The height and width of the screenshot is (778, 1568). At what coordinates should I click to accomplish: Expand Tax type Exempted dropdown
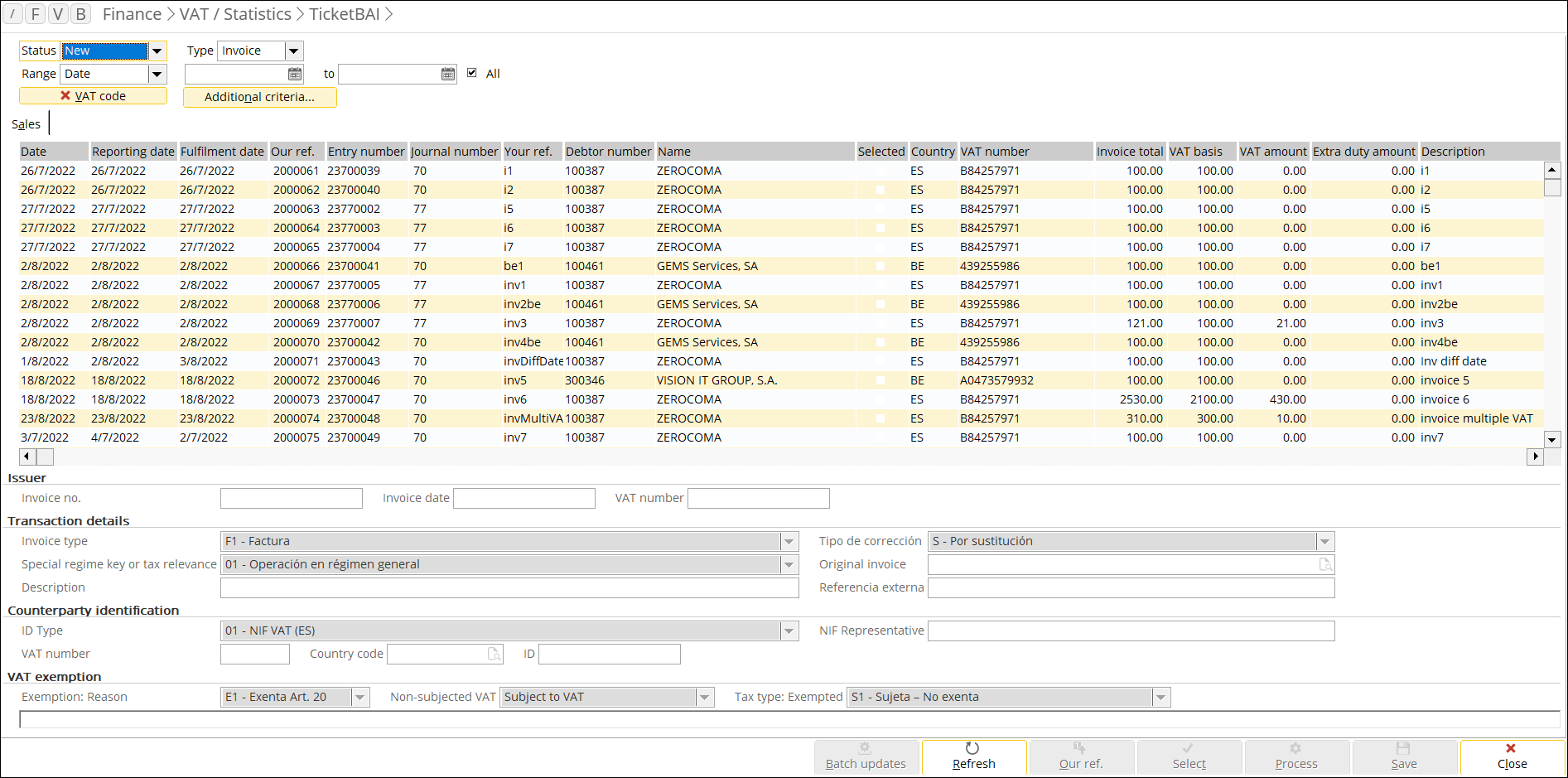pyautogui.click(x=1161, y=697)
